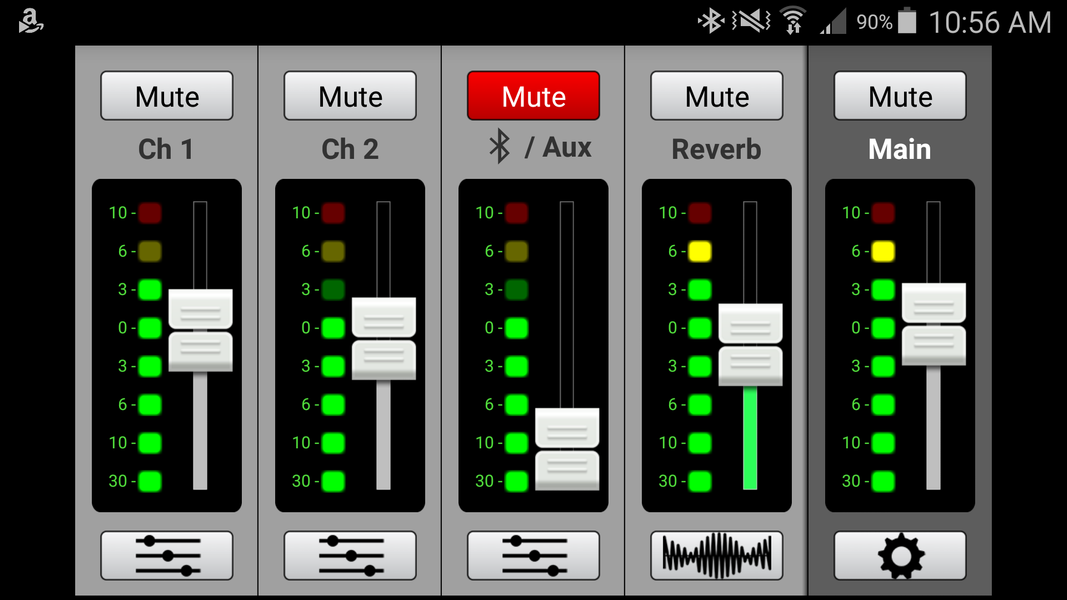Tap the Wi-Fi icon in status bar
The height and width of the screenshot is (600, 1067).
point(793,21)
